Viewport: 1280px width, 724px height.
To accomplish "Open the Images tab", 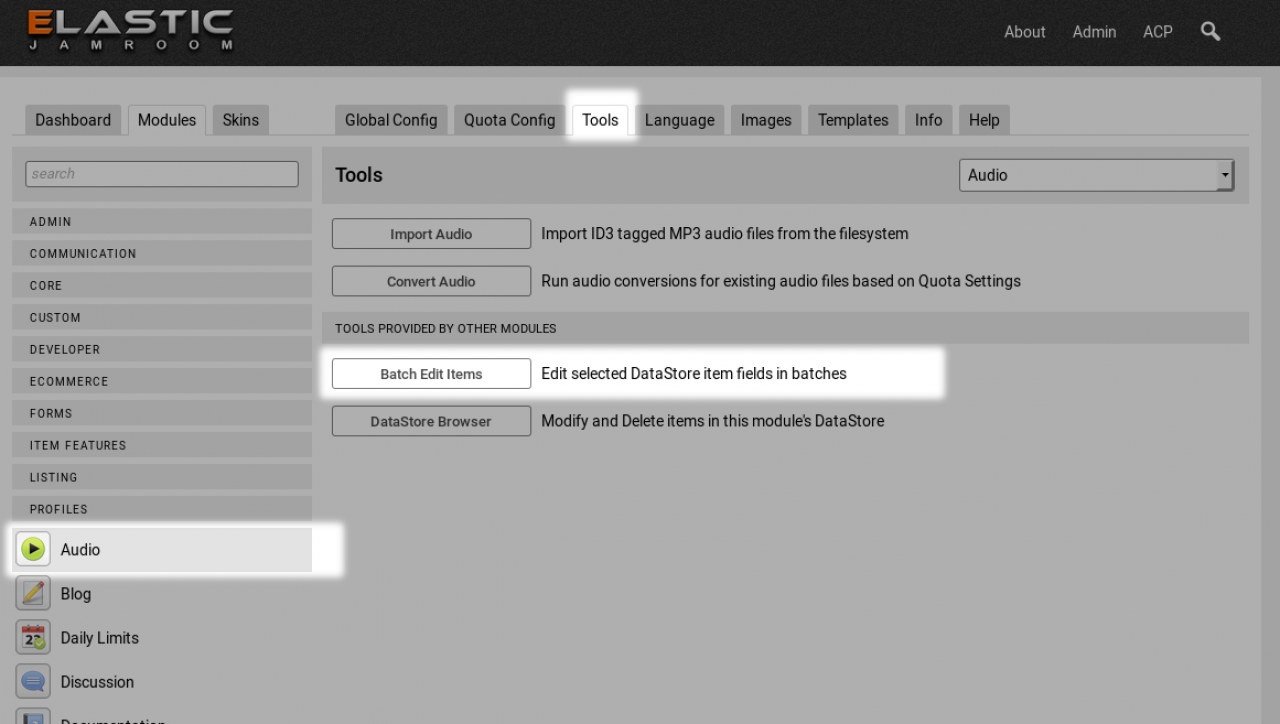I will [766, 120].
